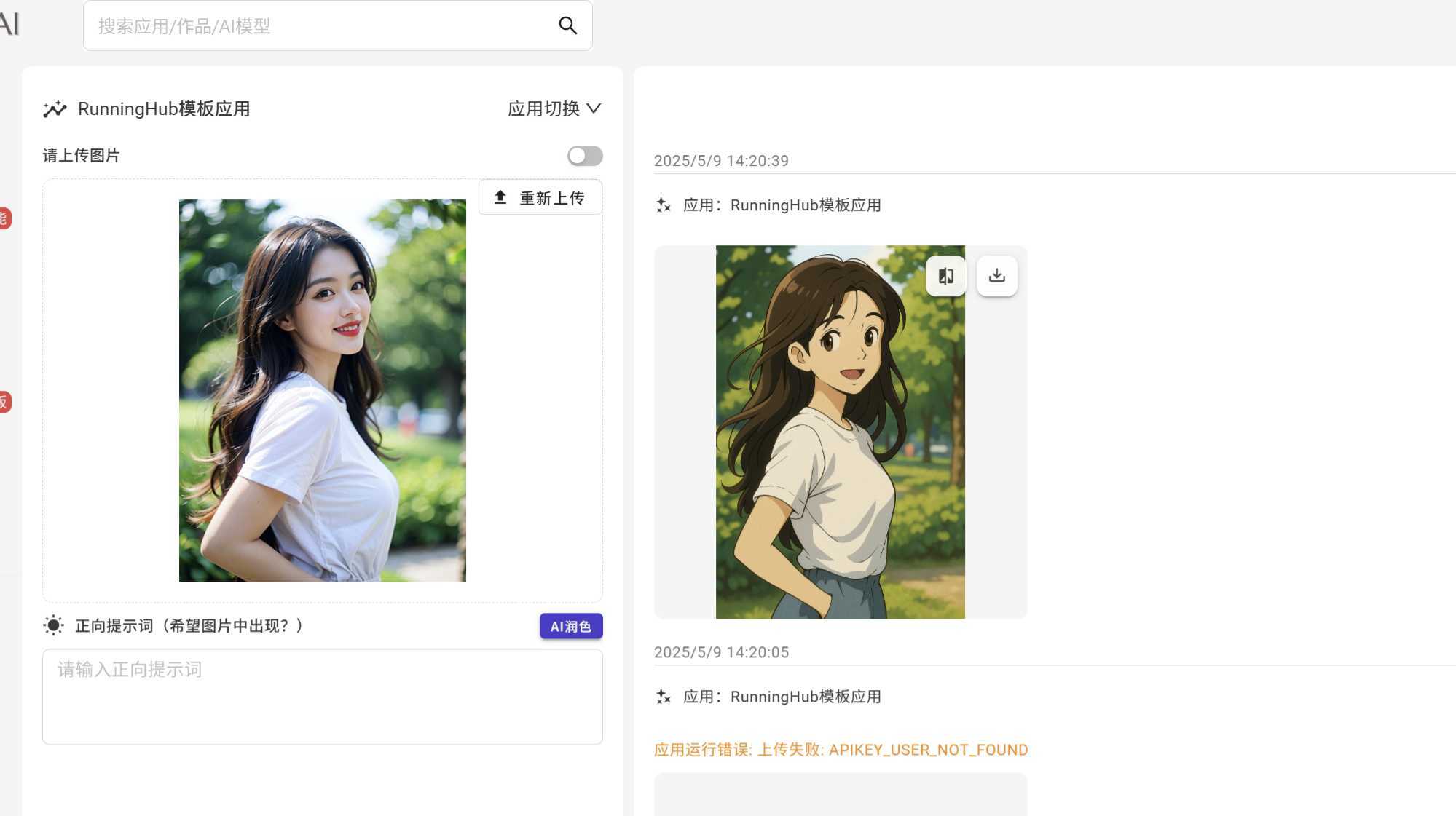This screenshot has width=1456, height=816.
Task: Click the star icon next to 14:20:05 result
Action: click(663, 697)
